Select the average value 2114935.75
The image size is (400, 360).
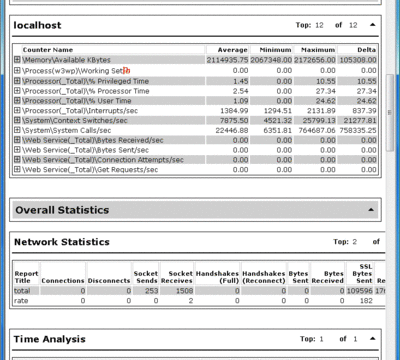coord(227,60)
